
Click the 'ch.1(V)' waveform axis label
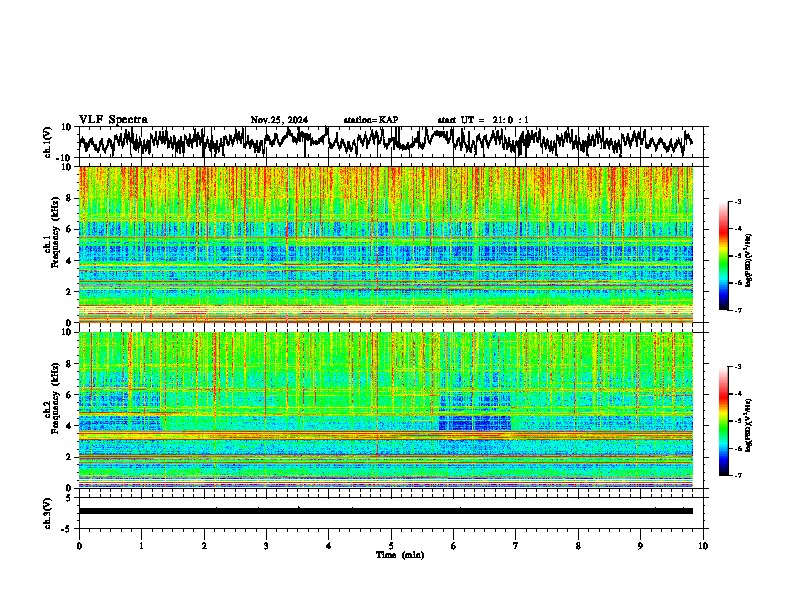click(x=48, y=142)
